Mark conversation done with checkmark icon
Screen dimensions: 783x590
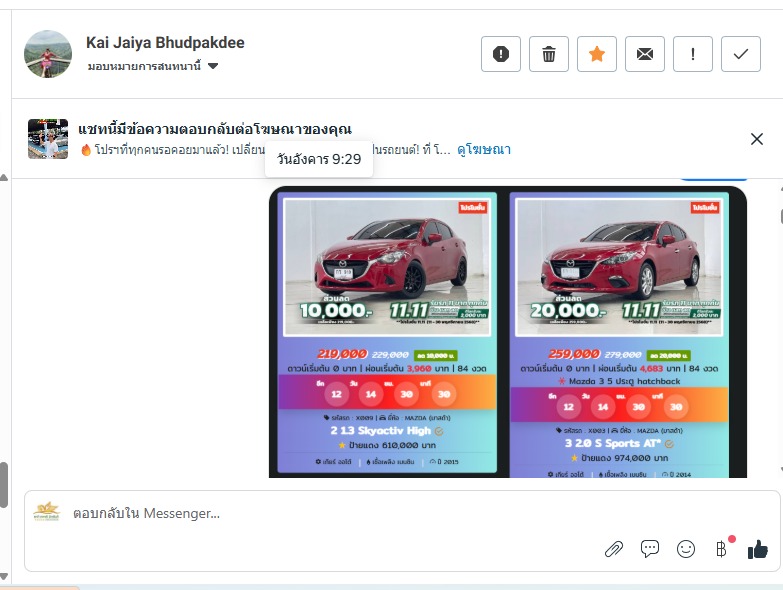[x=741, y=54]
